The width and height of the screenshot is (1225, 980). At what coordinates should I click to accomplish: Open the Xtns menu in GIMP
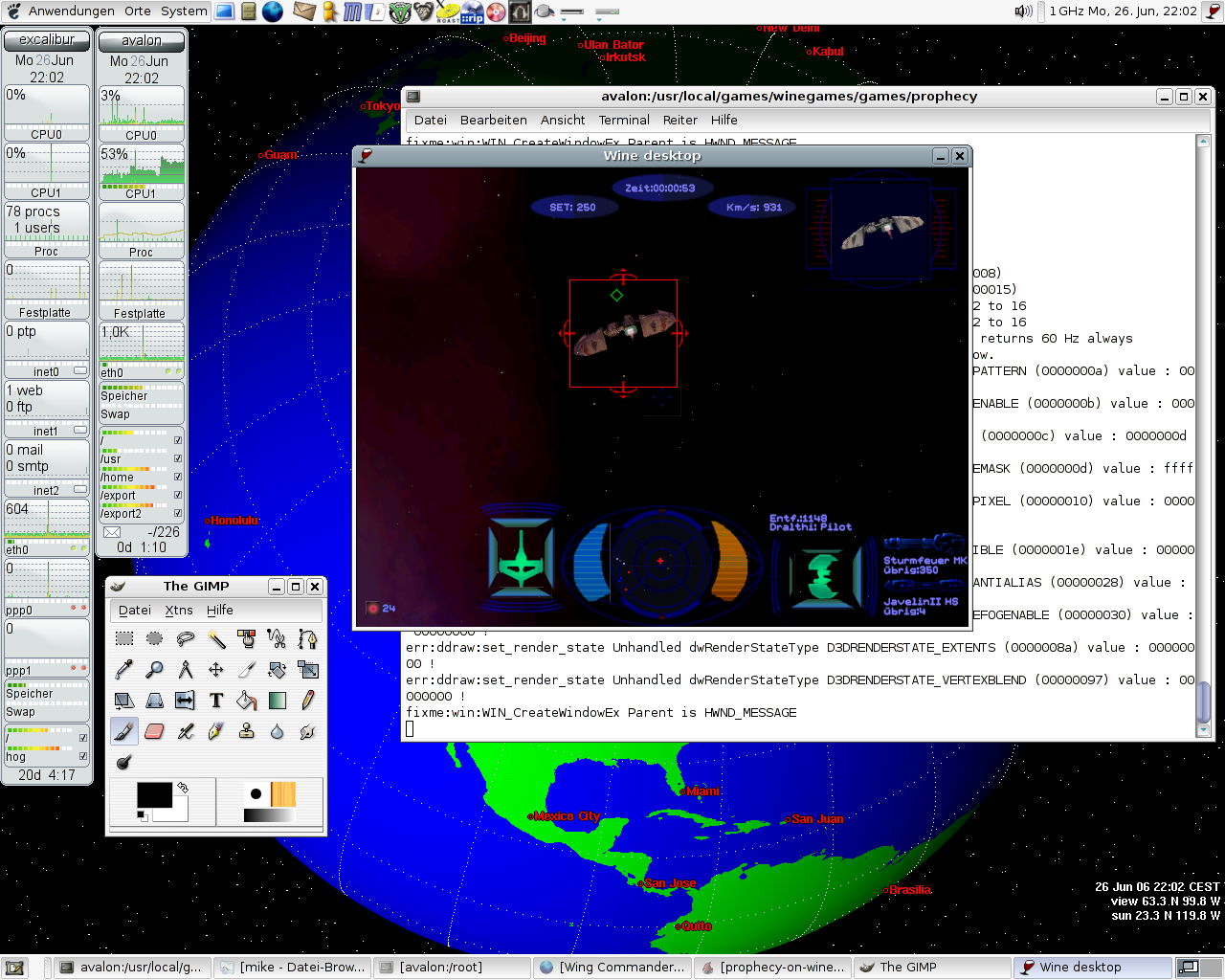(x=179, y=611)
